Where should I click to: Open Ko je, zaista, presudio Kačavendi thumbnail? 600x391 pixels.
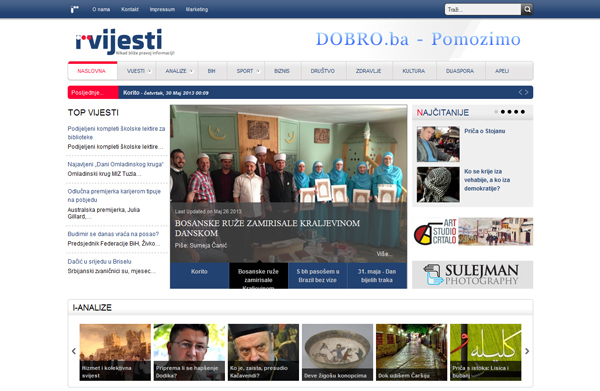[263, 352]
